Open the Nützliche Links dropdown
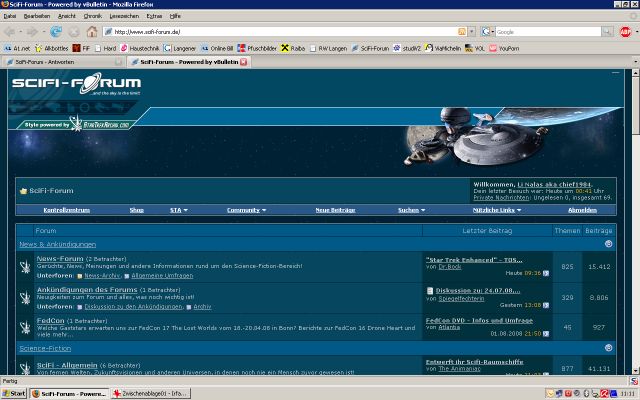640x400 pixels. 497,210
